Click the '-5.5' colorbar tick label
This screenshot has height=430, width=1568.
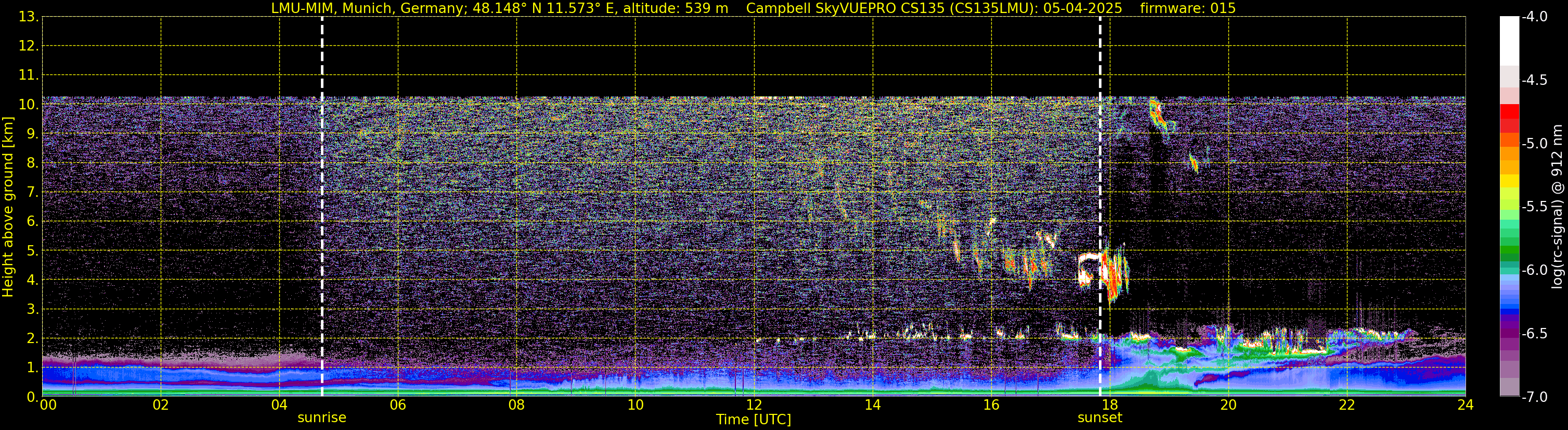1535,207
